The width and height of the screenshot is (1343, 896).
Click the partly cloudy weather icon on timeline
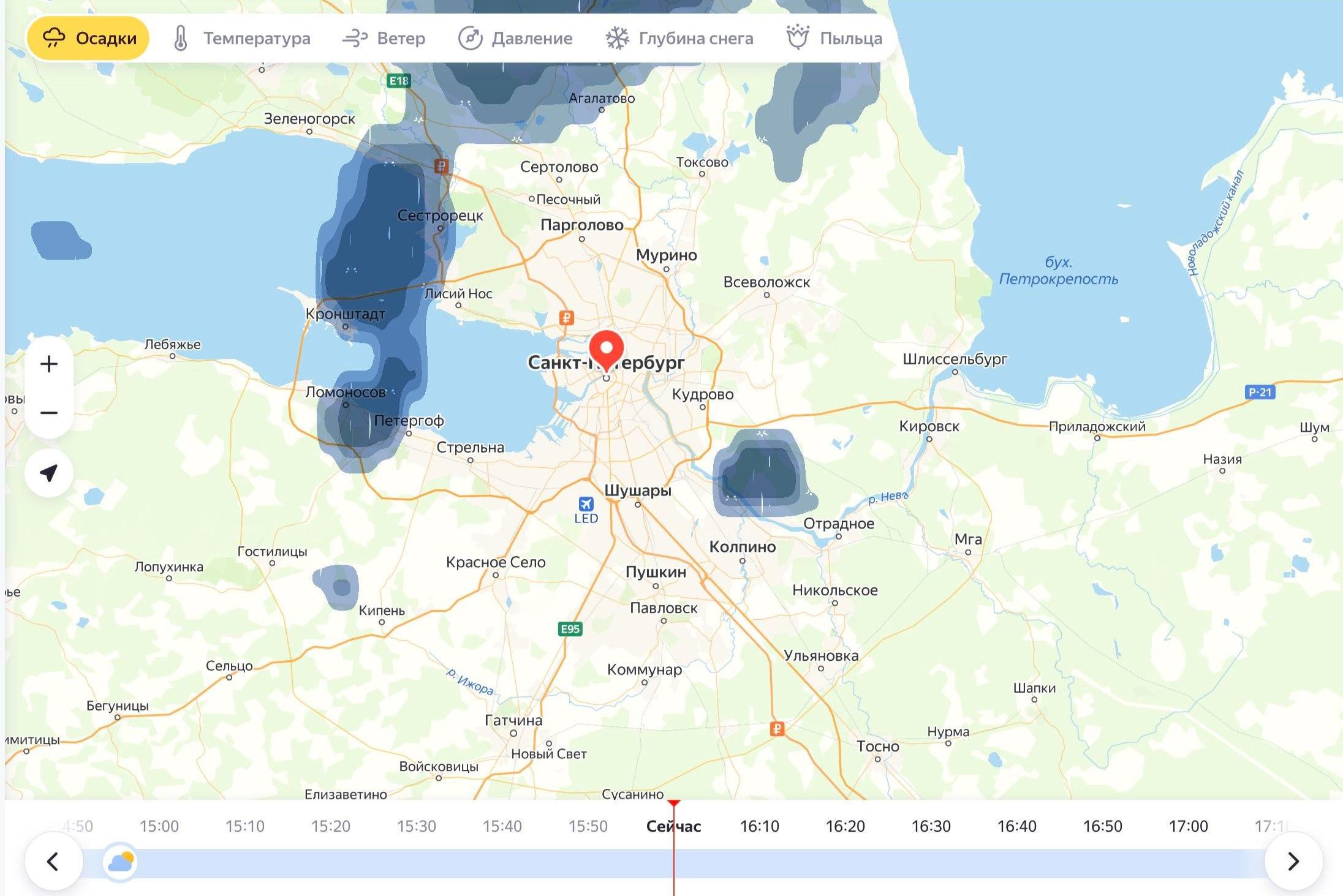pos(120,862)
